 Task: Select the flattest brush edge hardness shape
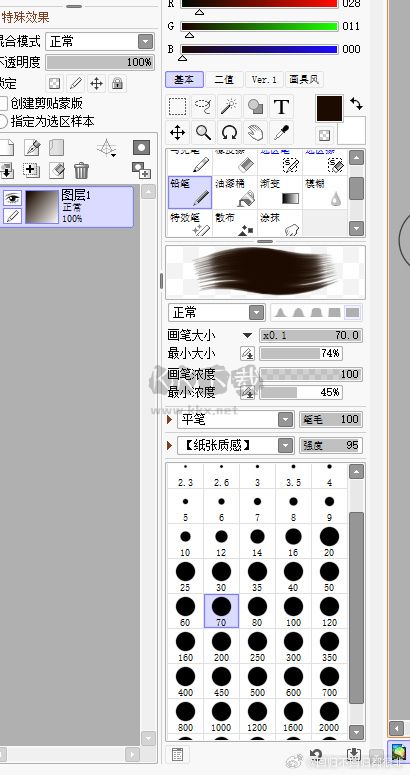[x=352, y=312]
